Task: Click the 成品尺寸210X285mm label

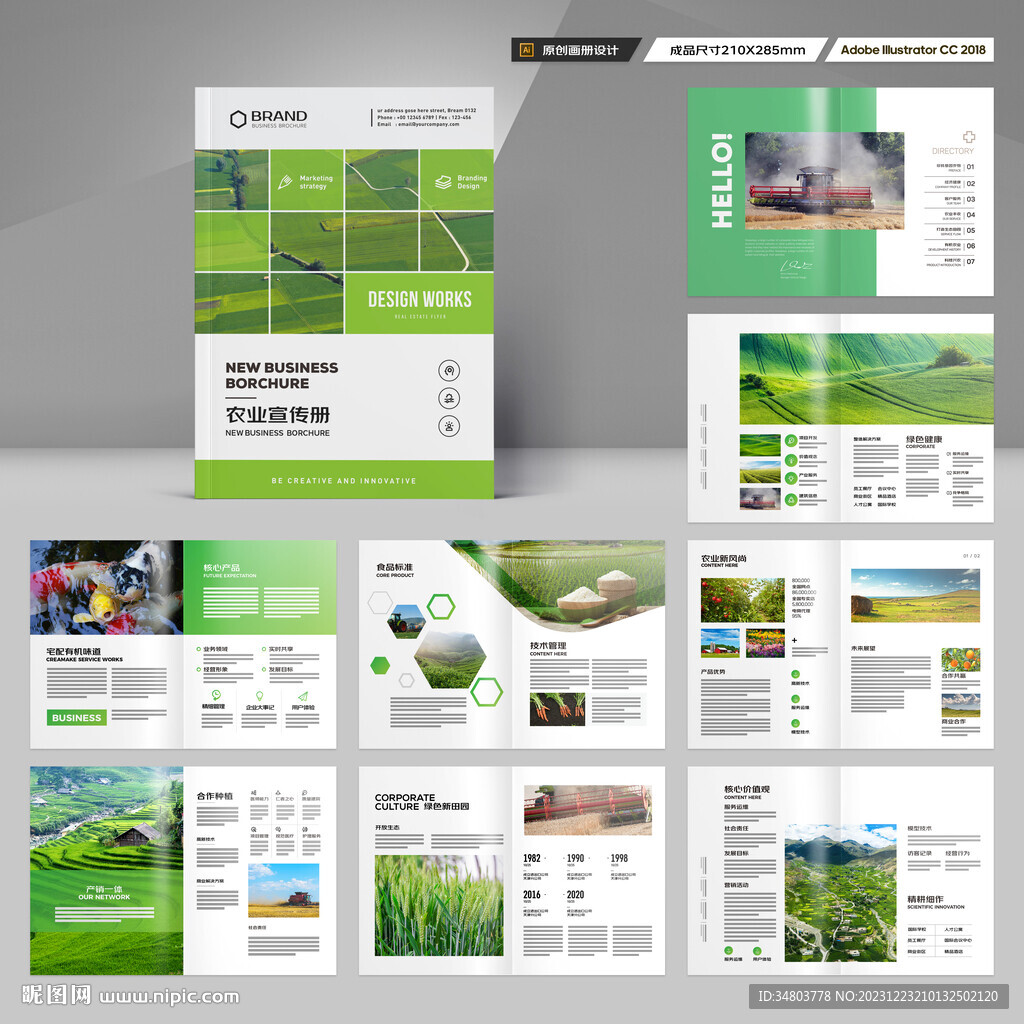Action: coord(737,50)
